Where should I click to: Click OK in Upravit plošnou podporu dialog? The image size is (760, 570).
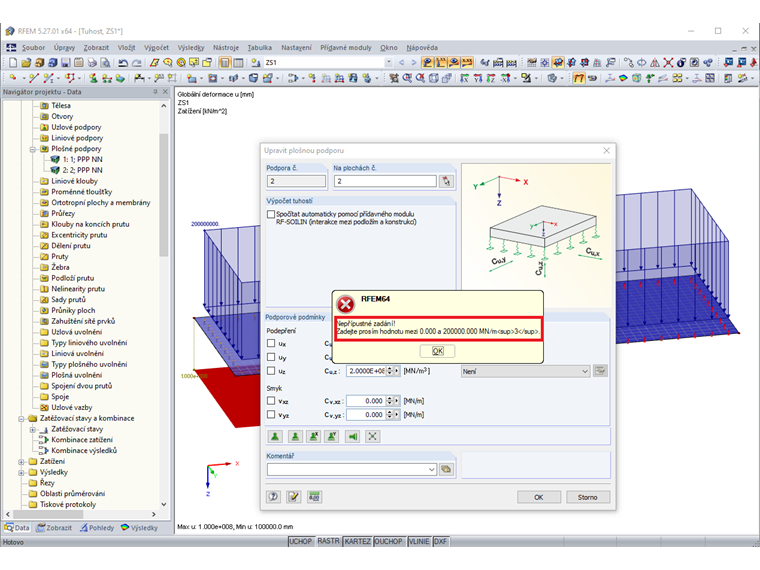pos(538,497)
